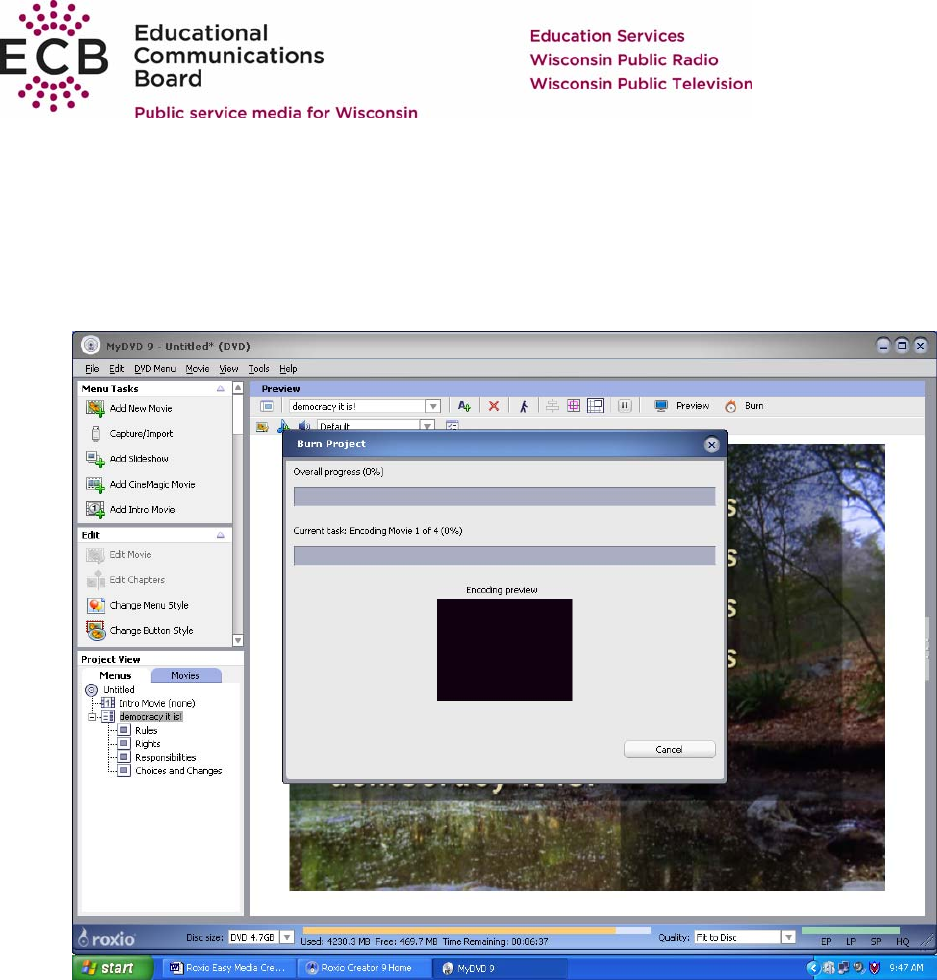Image resolution: width=937 pixels, height=980 pixels.
Task: Open the File menu
Action: coord(92,369)
